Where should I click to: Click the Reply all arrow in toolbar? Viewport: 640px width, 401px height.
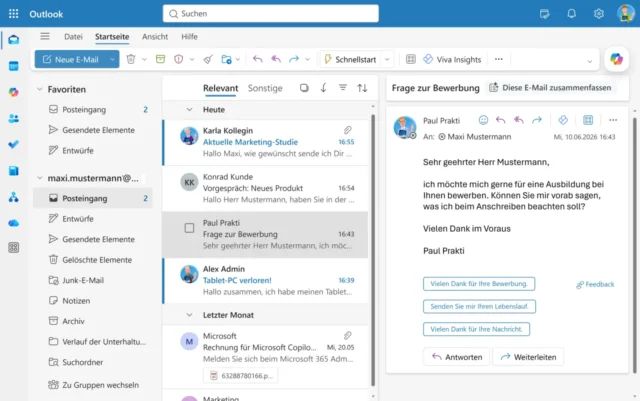[x=276, y=59]
